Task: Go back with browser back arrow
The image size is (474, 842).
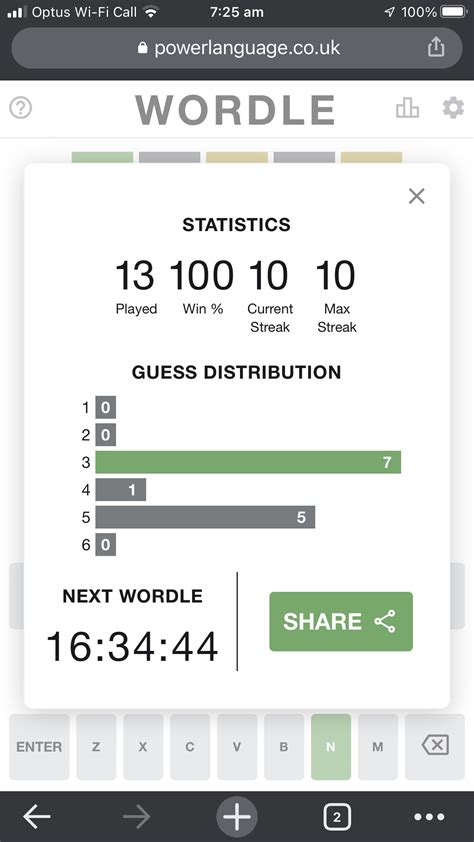Action: 37,817
